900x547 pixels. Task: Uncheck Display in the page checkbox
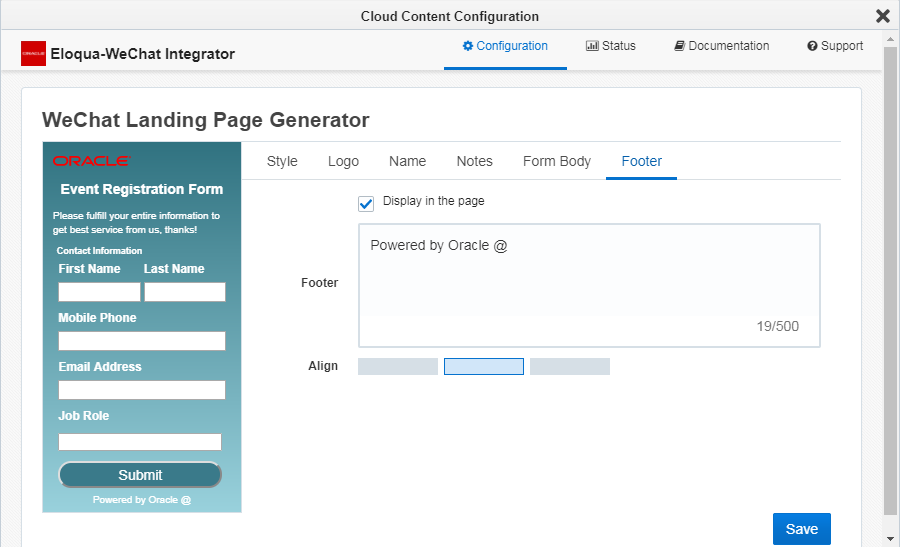[x=366, y=203]
